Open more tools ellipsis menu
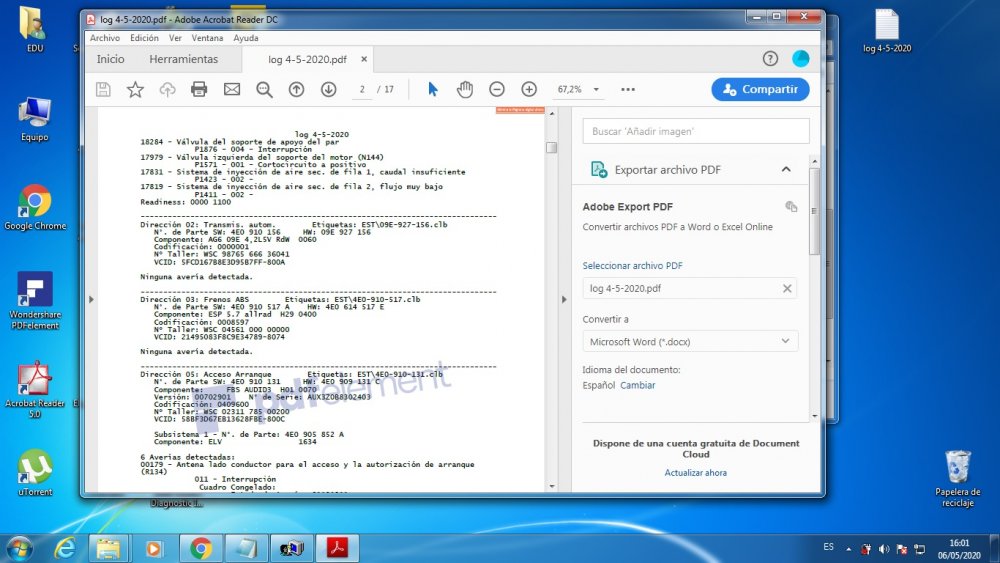Screen dimensions: 1000x563 point(628,89)
